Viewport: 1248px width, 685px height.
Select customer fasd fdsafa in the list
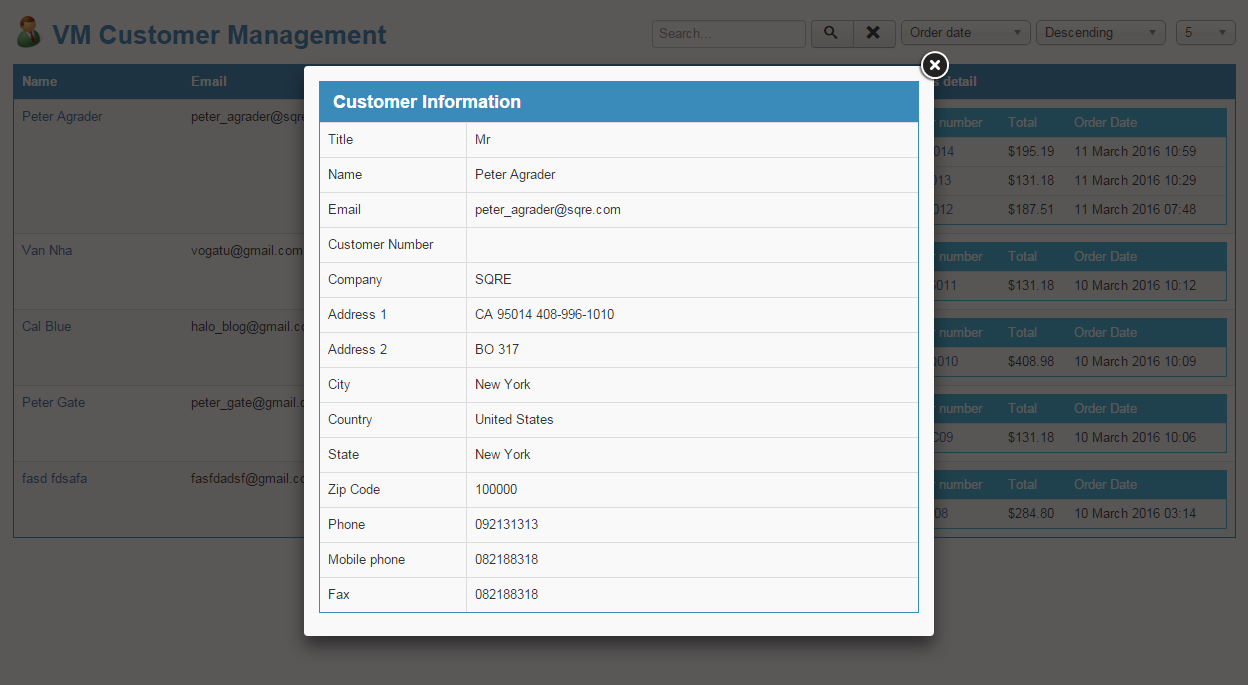coord(54,478)
